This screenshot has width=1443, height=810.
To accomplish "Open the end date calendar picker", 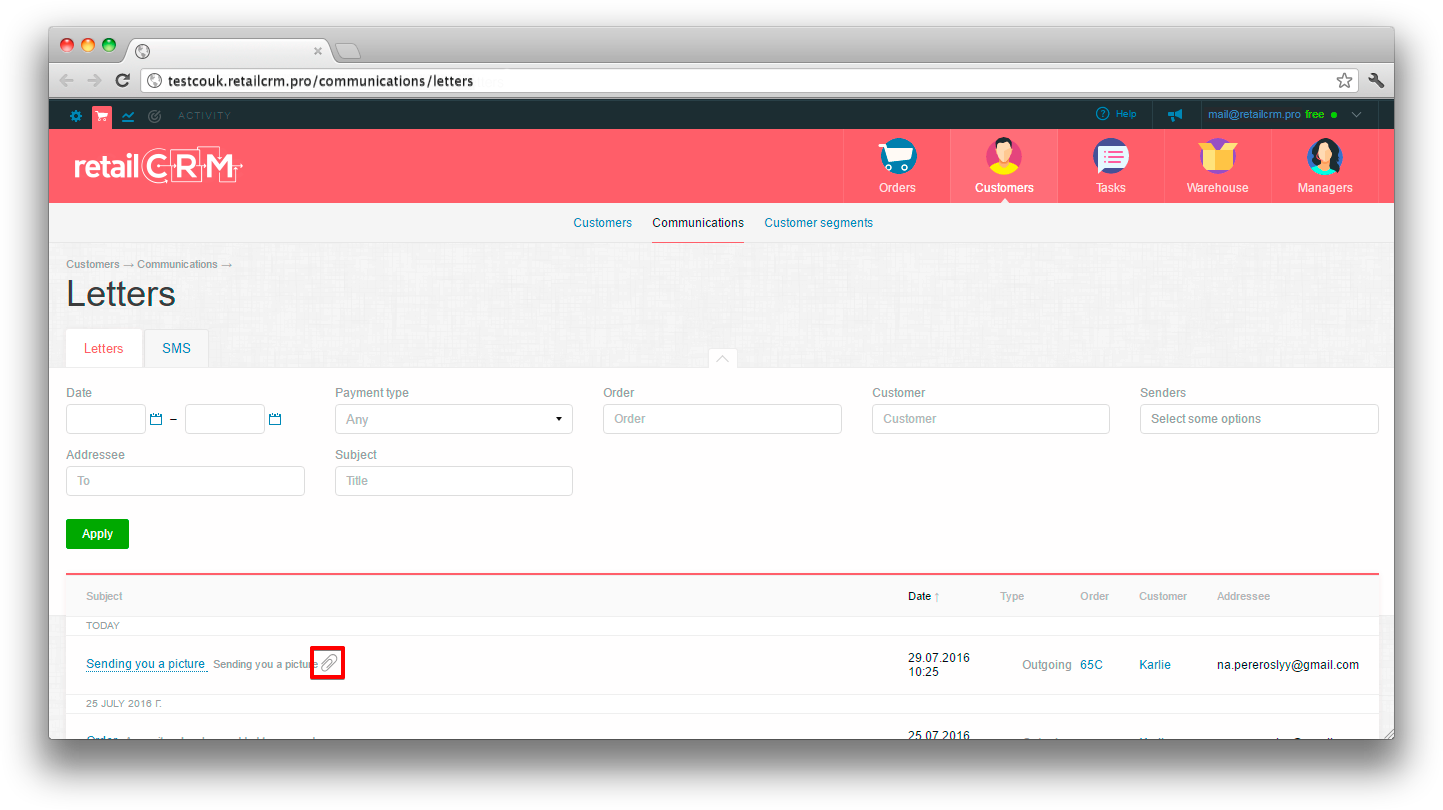I will [275, 420].
